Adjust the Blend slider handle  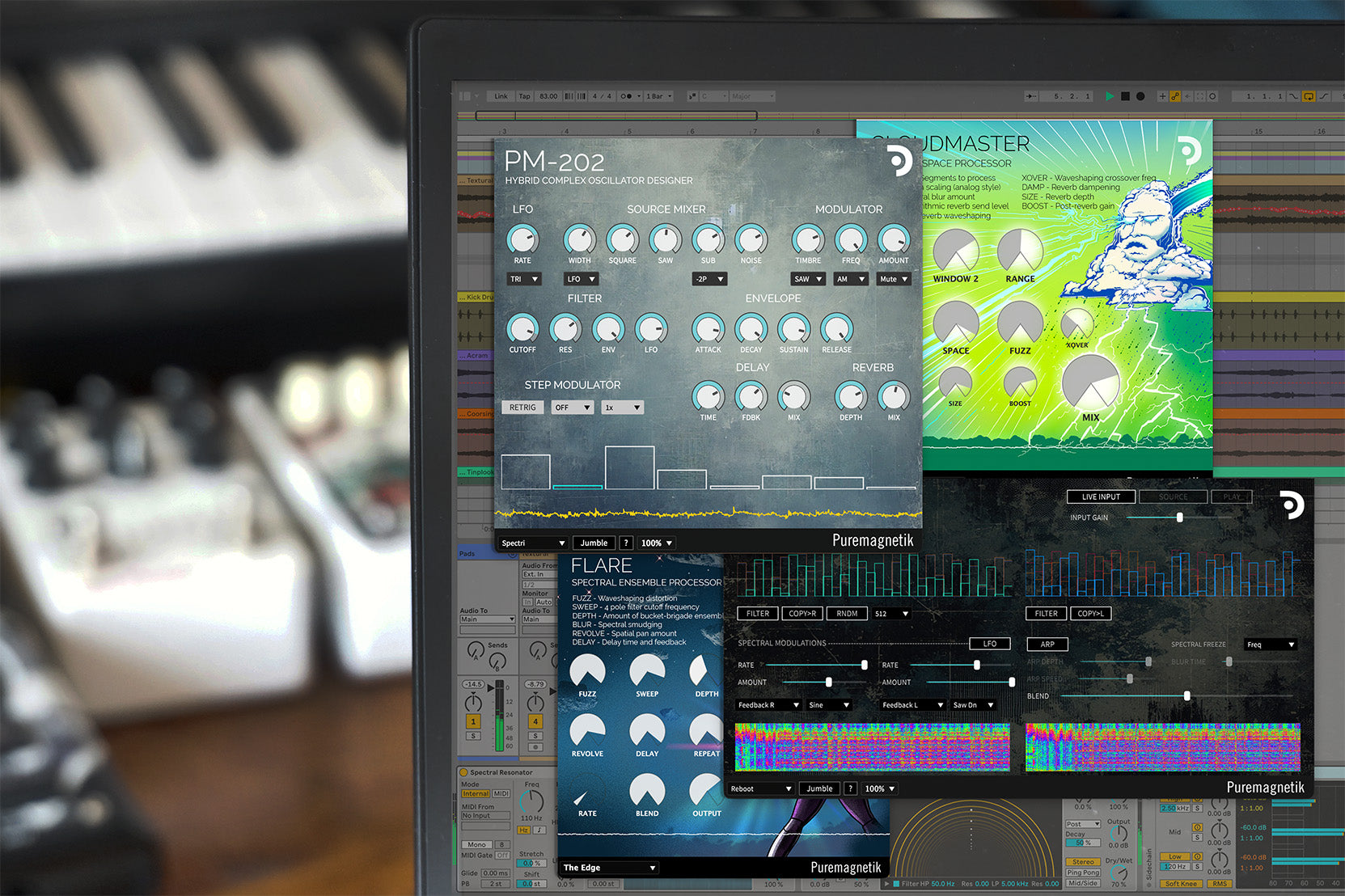point(1187,695)
